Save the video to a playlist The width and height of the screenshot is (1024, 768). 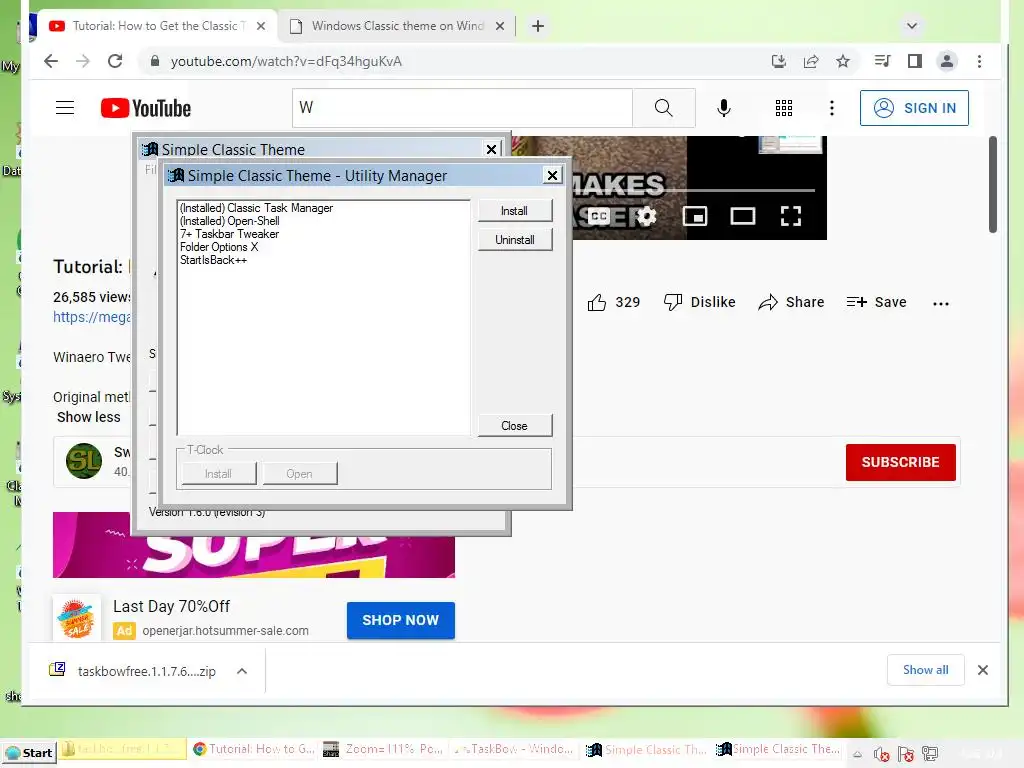876,302
